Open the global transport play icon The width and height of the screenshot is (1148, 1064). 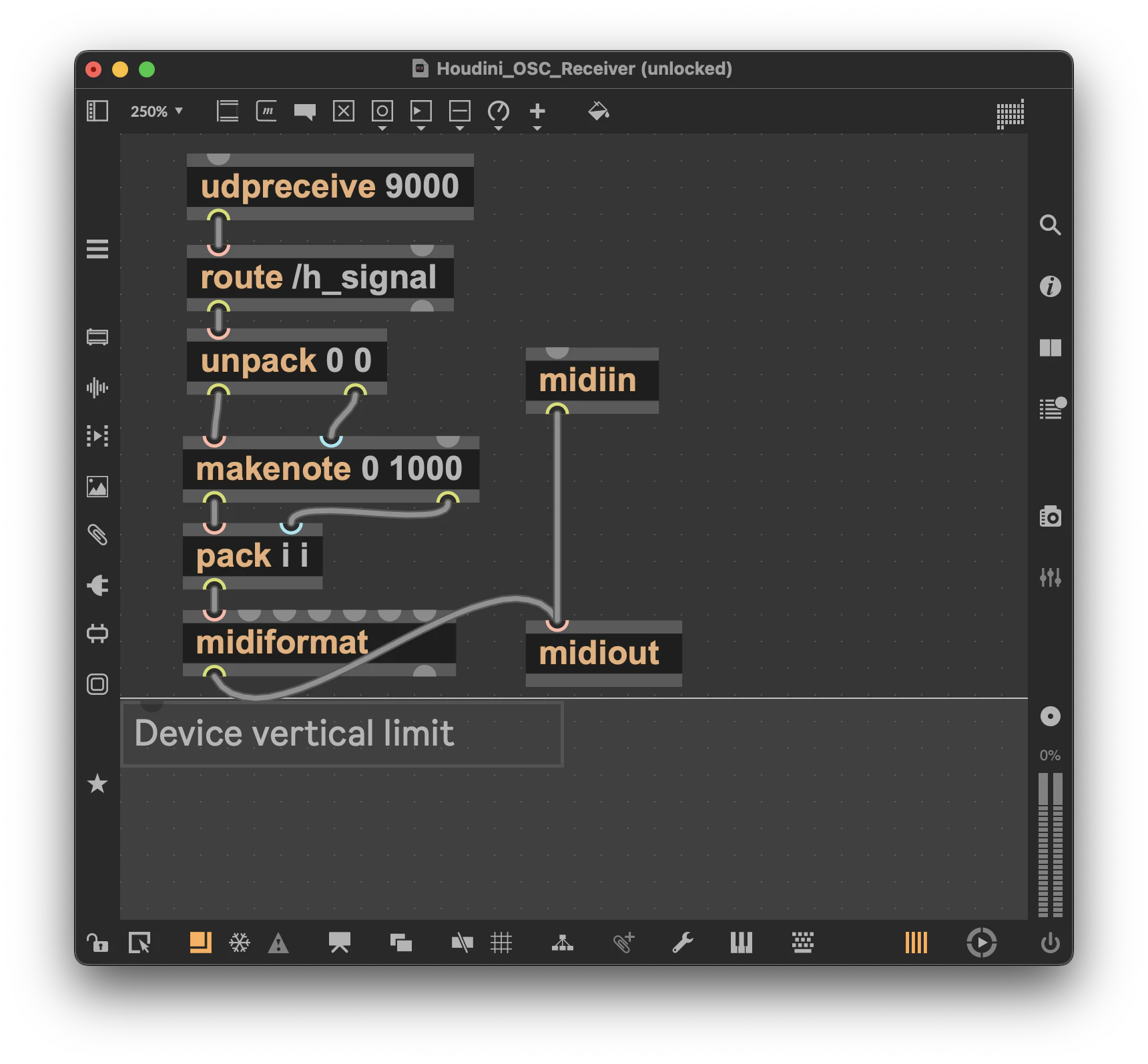(x=982, y=943)
